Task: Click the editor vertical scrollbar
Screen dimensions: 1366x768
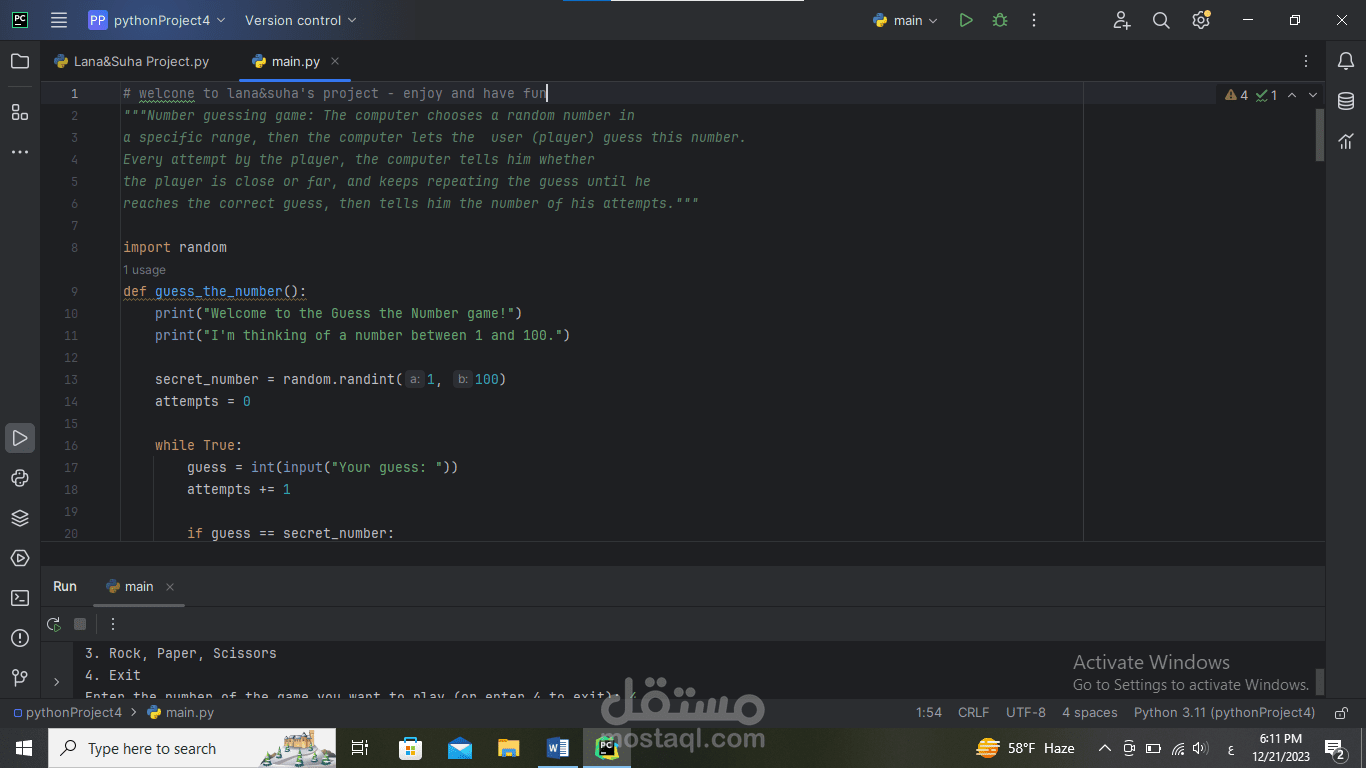Action: pyautogui.click(x=1320, y=134)
